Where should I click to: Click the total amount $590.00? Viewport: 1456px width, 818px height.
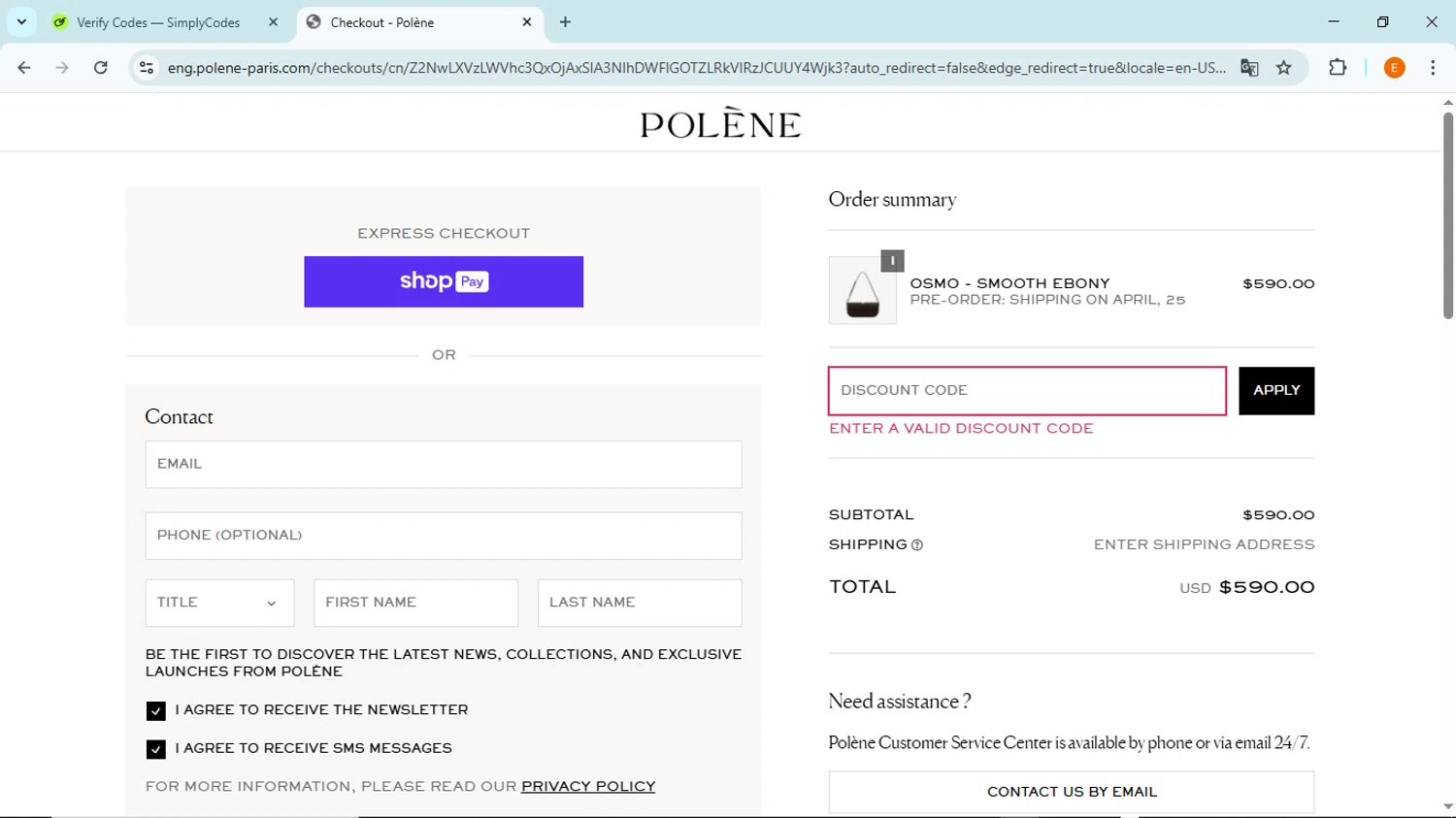coord(1267,587)
